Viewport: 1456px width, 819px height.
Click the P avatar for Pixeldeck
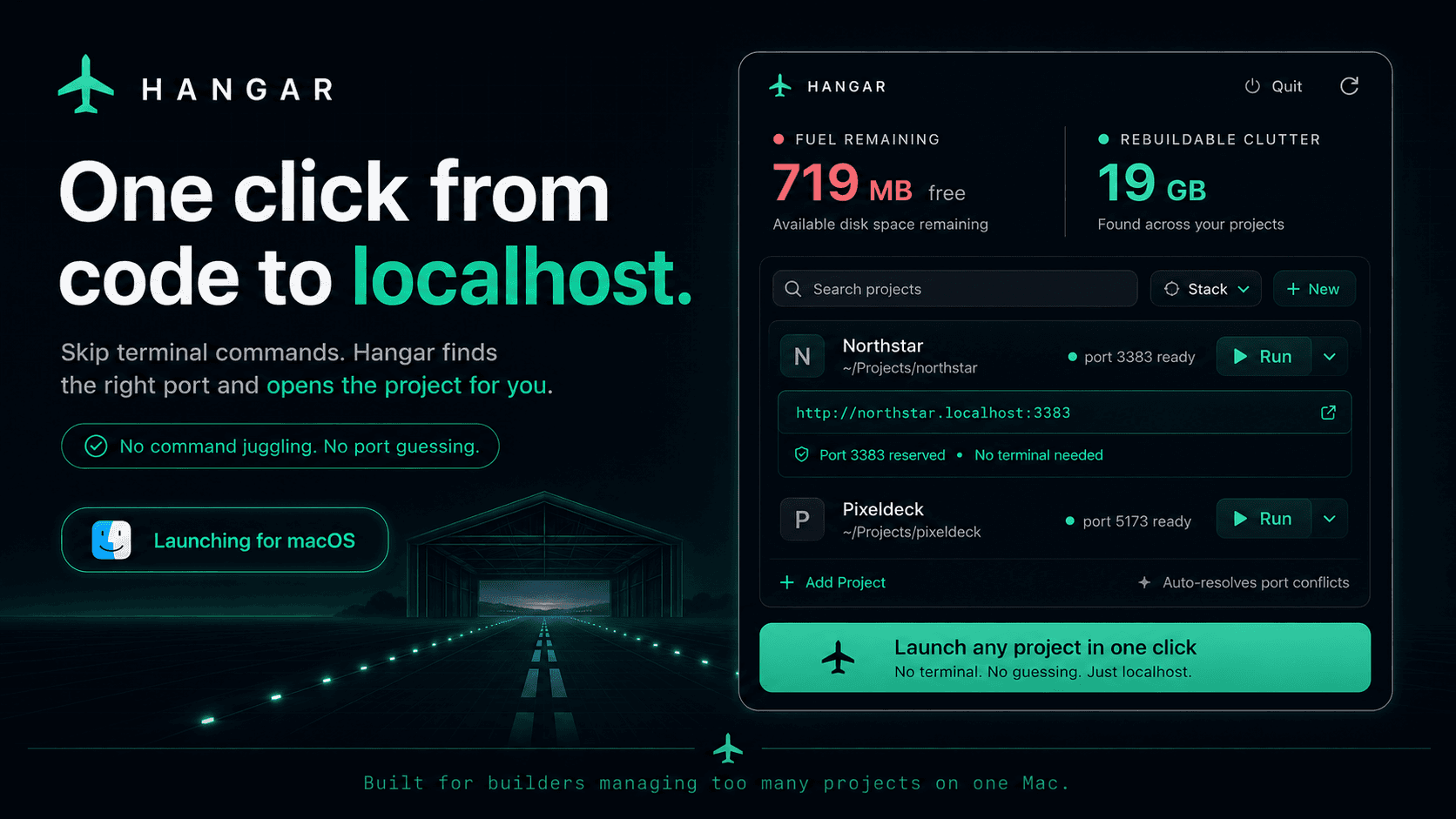[x=802, y=520]
